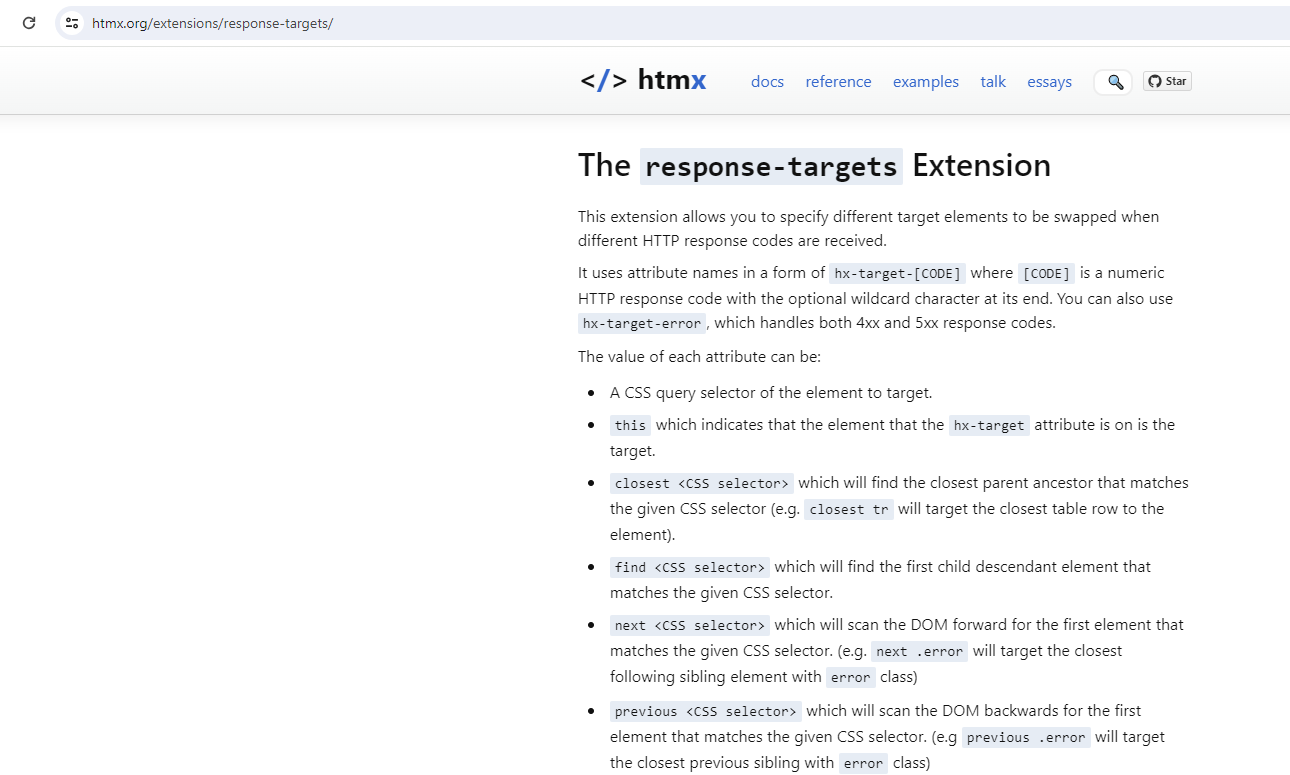Click the GitHub Star button
The height and width of the screenshot is (775, 1290).
tap(1167, 81)
